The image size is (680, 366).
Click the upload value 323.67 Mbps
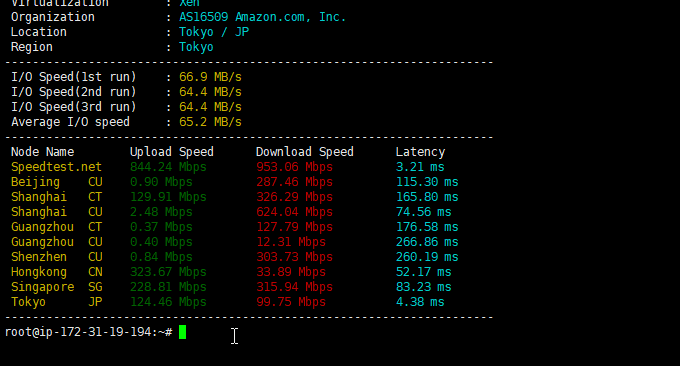coord(168,272)
